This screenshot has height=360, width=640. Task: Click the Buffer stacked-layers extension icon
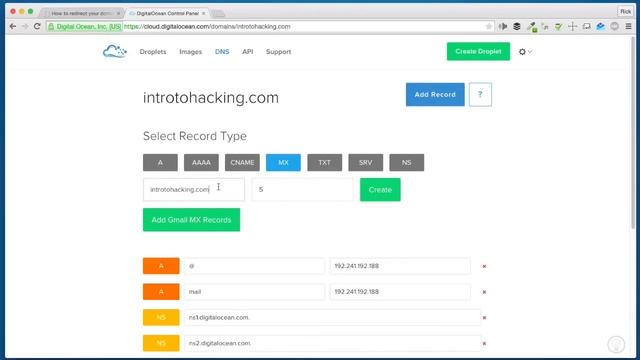(x=517, y=27)
